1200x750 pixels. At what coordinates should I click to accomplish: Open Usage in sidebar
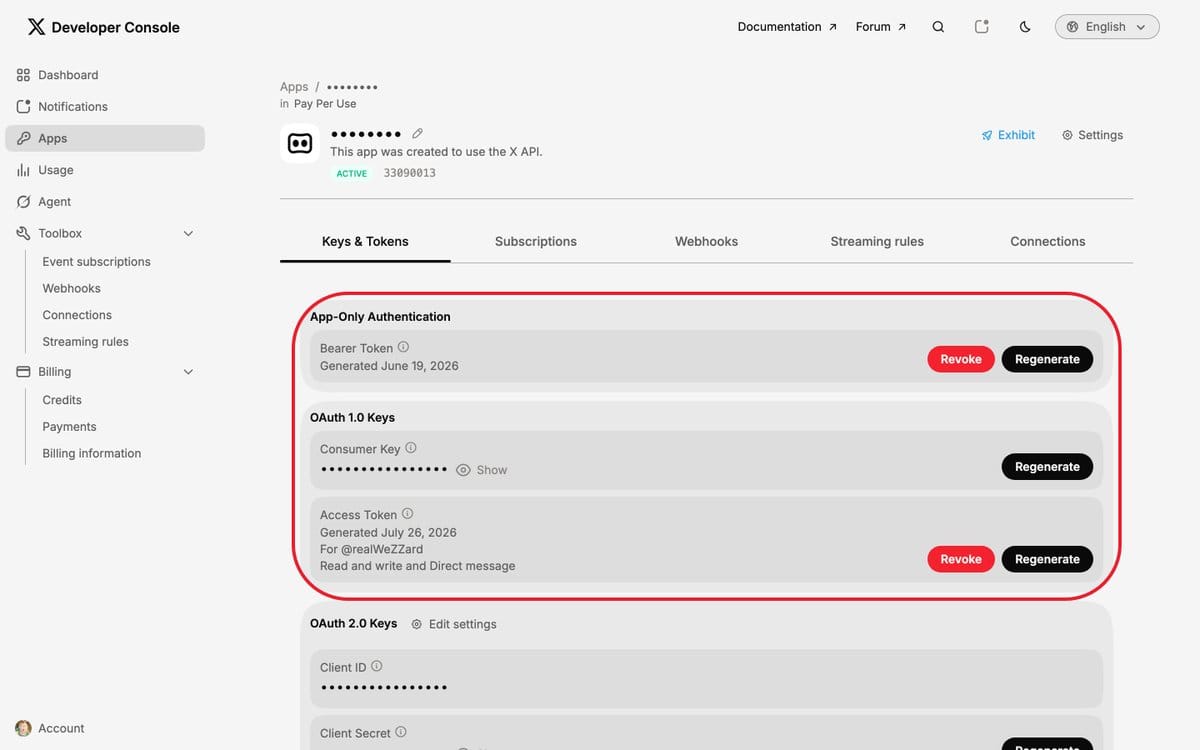point(105,170)
